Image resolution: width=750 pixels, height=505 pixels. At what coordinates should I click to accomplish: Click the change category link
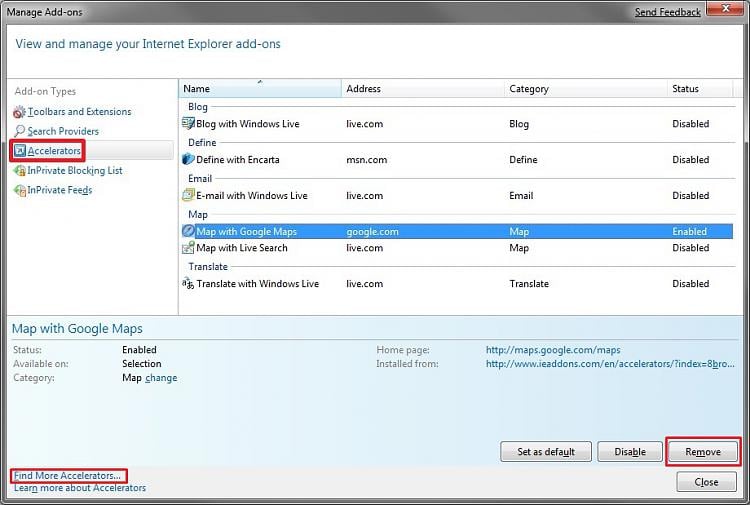(161, 378)
